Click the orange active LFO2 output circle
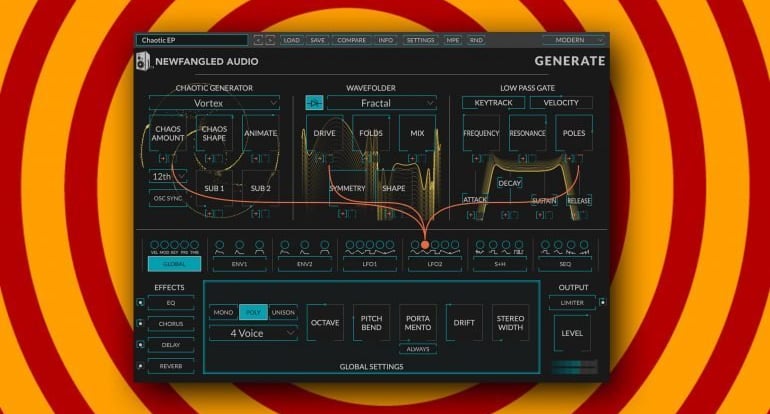This screenshot has height=414, width=770. click(x=425, y=245)
